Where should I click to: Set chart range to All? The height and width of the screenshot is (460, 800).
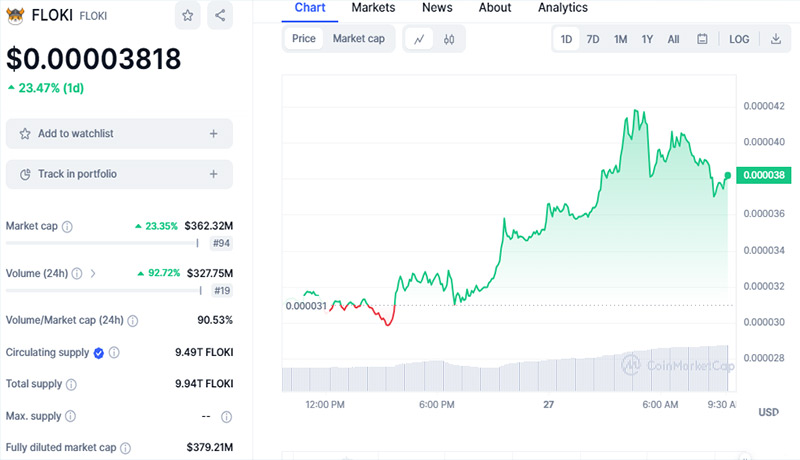click(673, 39)
